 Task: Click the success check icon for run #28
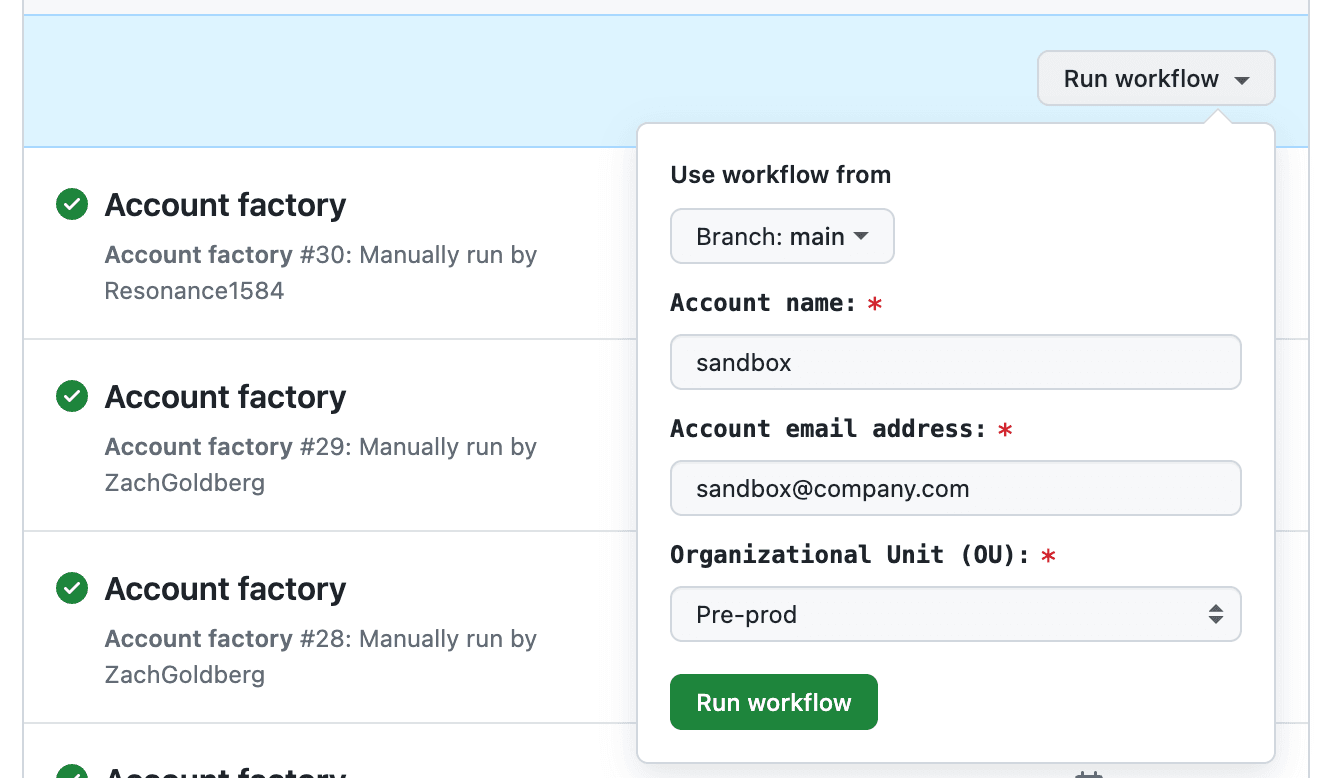[72, 589]
